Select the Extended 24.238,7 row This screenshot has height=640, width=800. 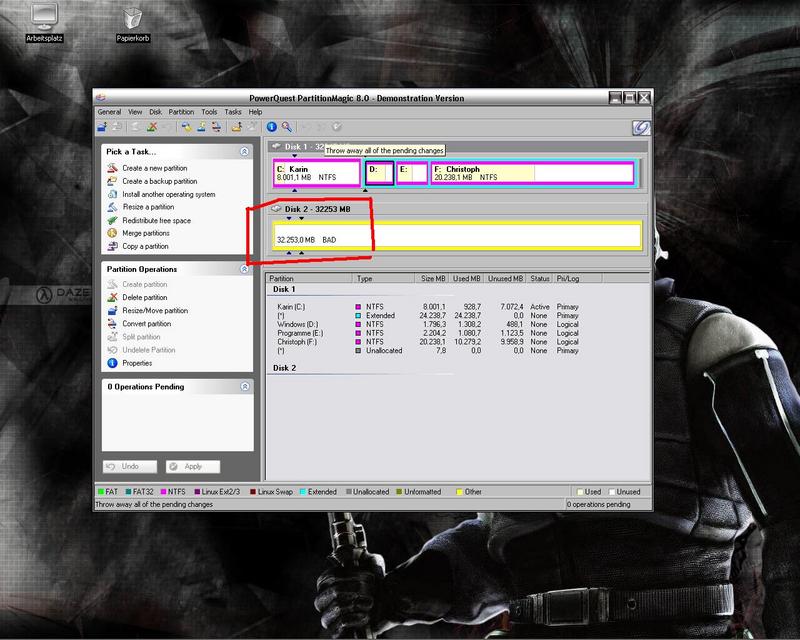click(428, 315)
